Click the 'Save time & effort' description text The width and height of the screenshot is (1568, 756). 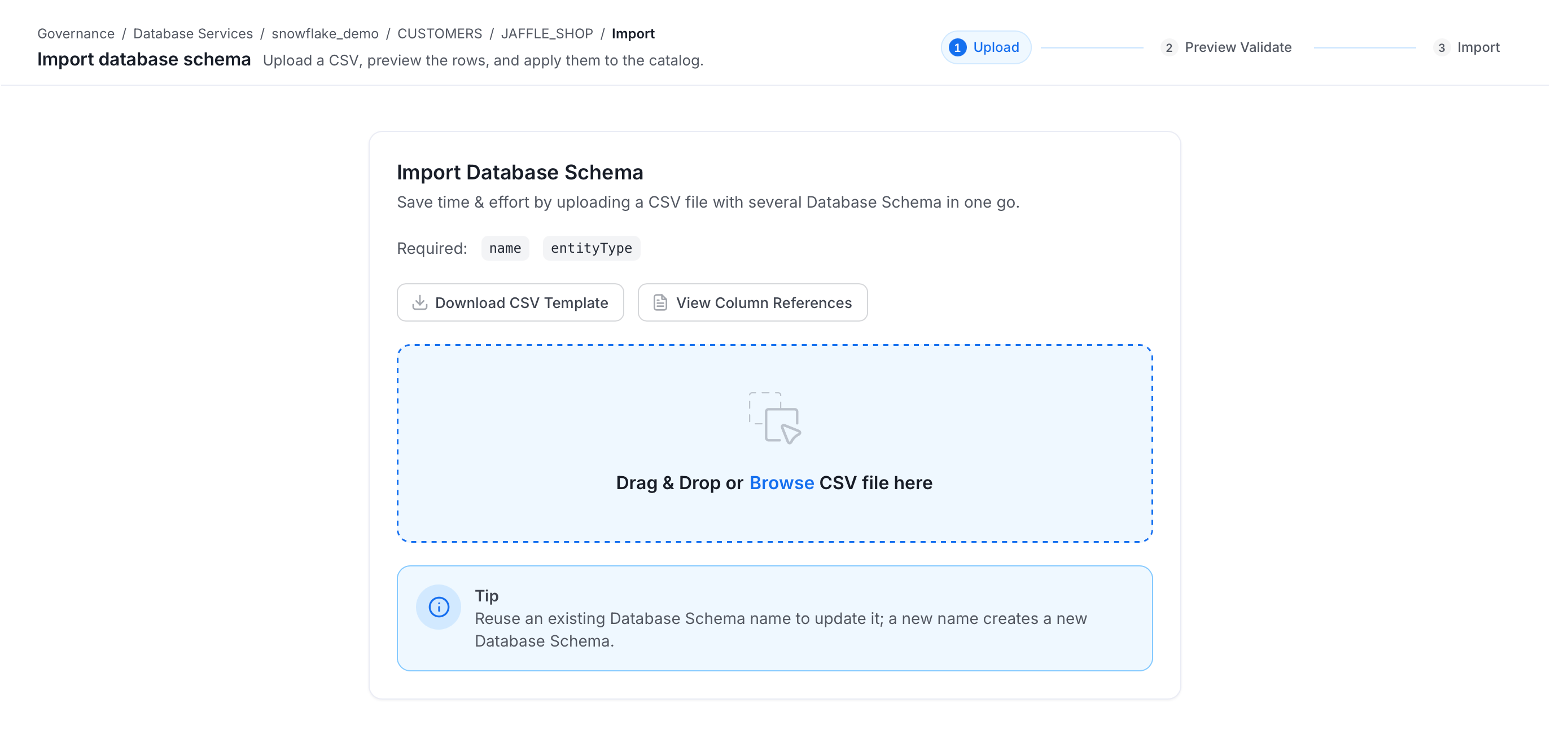tap(708, 202)
